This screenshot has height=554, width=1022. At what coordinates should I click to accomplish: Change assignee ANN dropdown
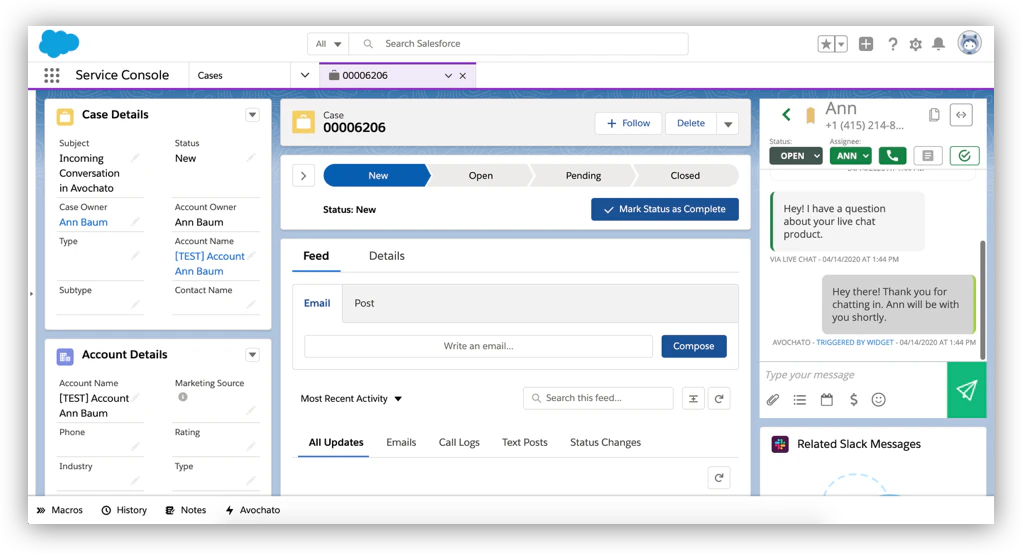[x=850, y=156]
